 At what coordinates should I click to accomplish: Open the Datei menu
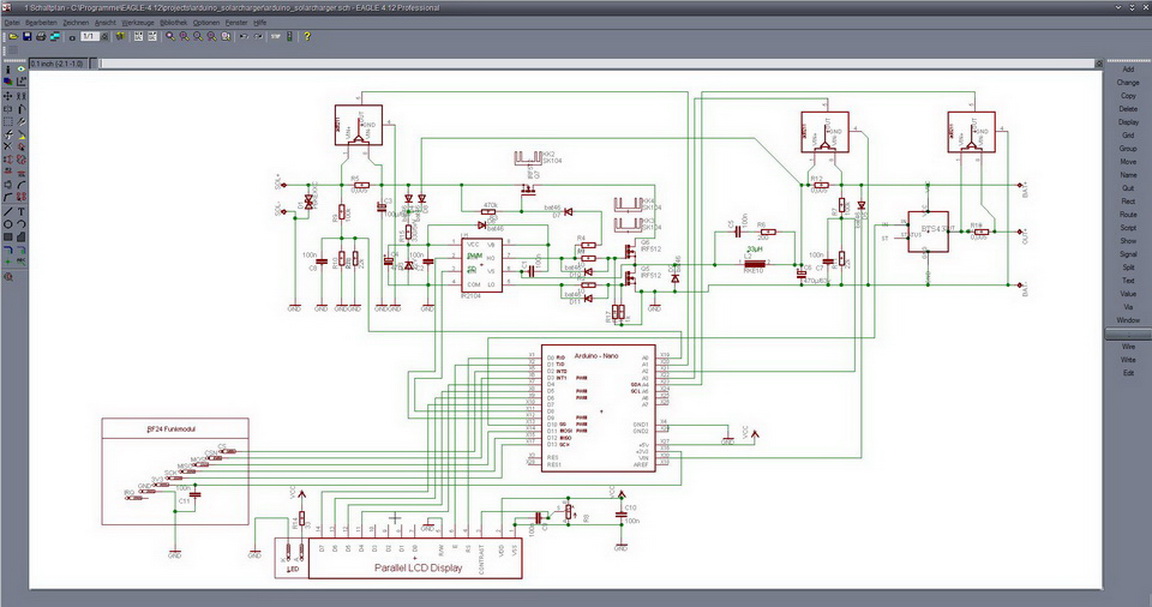click(x=12, y=21)
